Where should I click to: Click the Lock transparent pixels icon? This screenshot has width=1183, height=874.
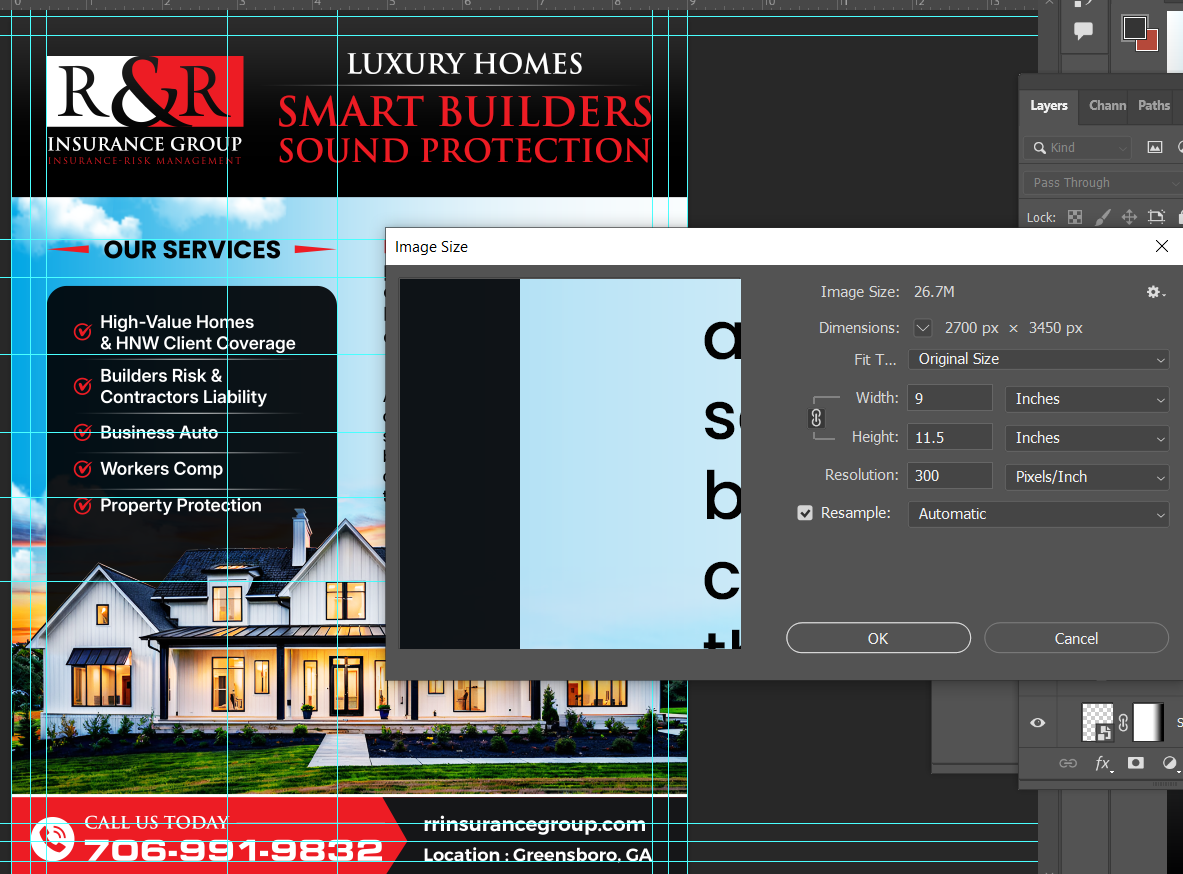[1075, 217]
